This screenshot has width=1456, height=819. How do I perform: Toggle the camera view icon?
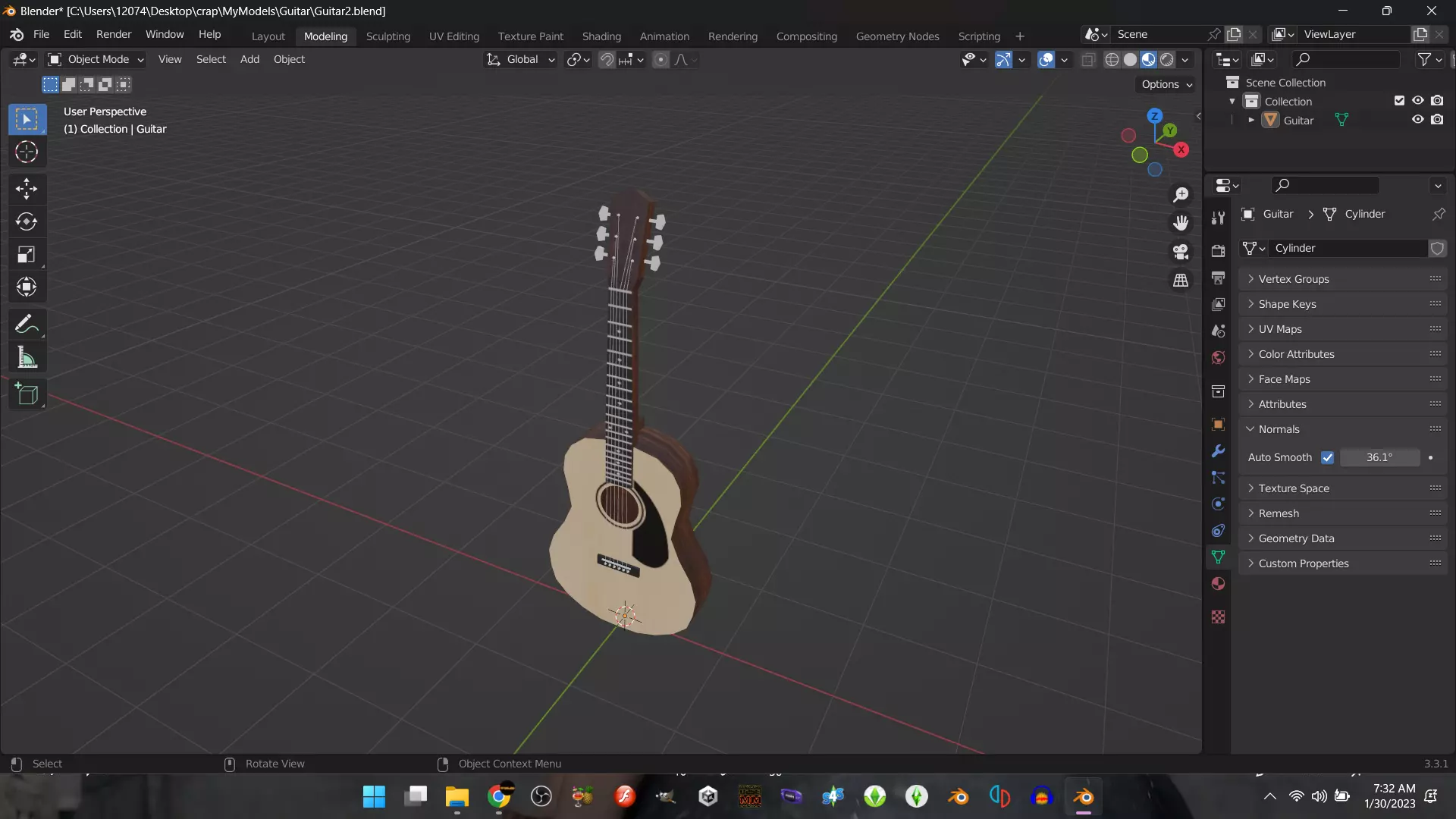[1181, 252]
